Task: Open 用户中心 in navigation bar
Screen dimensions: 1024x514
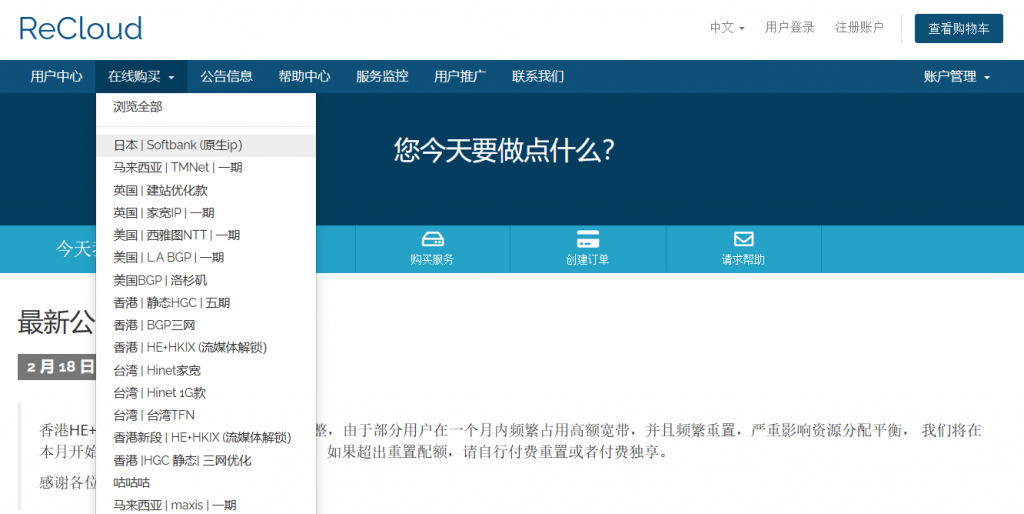Action: pos(56,76)
